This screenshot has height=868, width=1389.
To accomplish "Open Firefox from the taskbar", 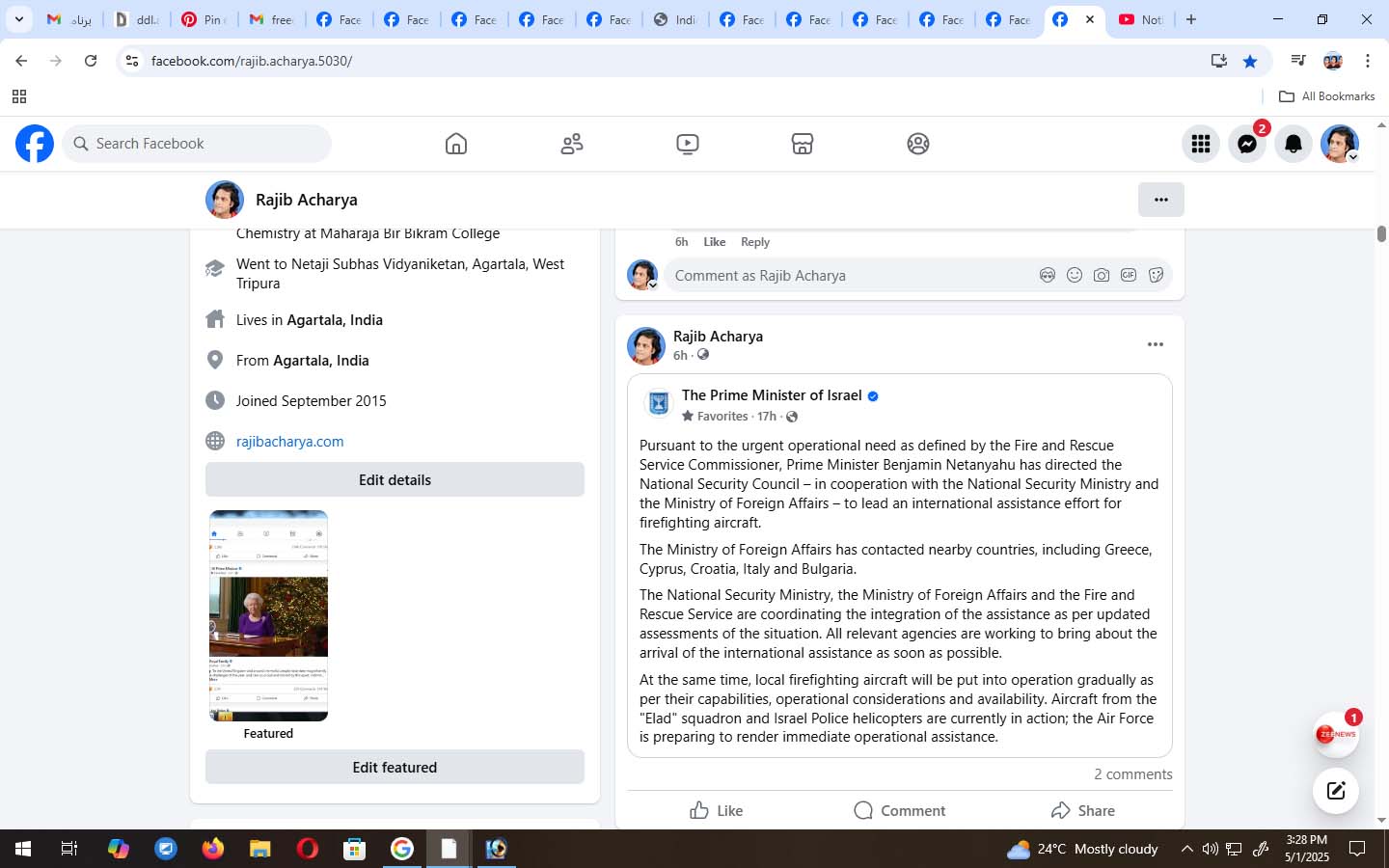I will pyautogui.click(x=212, y=849).
